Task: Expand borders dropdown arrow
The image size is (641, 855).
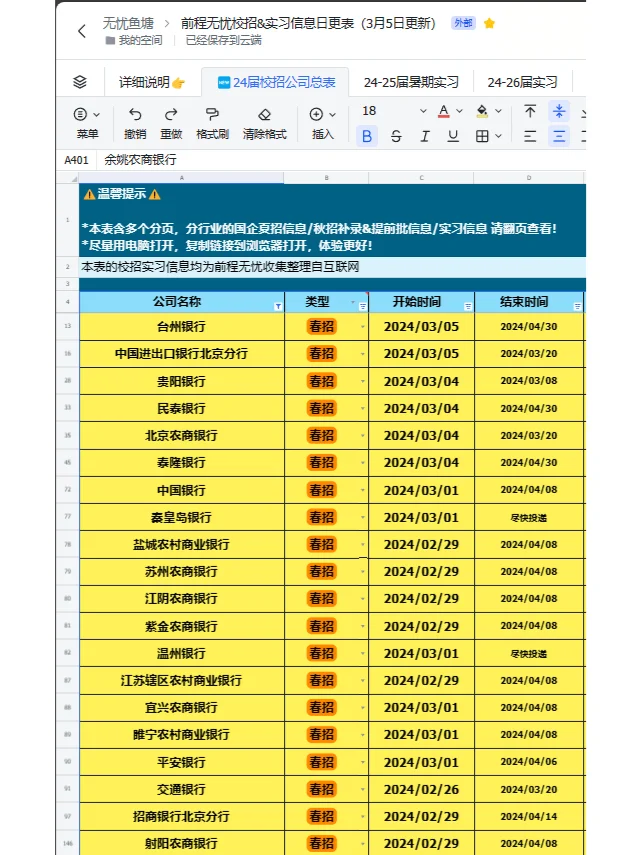Action: pos(498,136)
